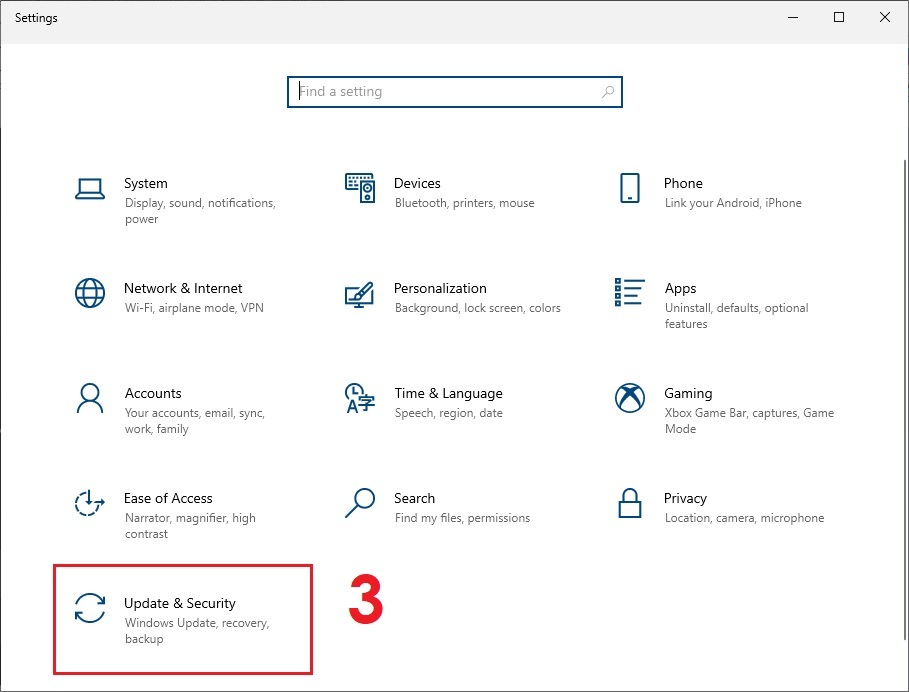Screen dimensions: 909x692
Task: Select the Accounts person icon
Action: point(90,398)
